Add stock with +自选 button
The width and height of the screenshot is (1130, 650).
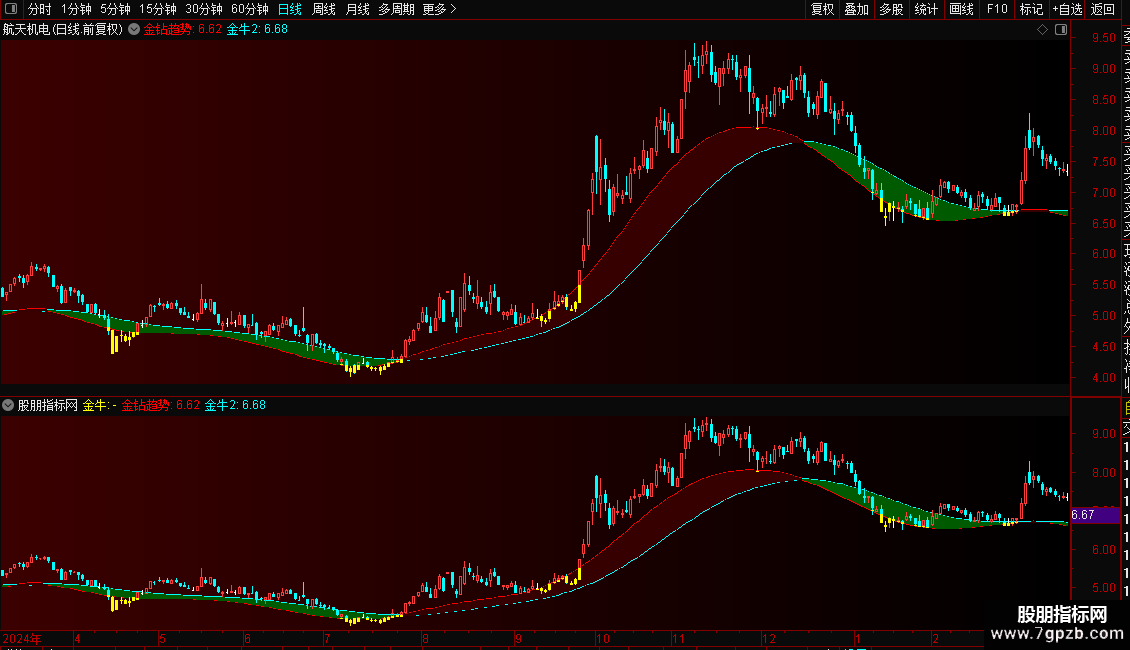1067,9
